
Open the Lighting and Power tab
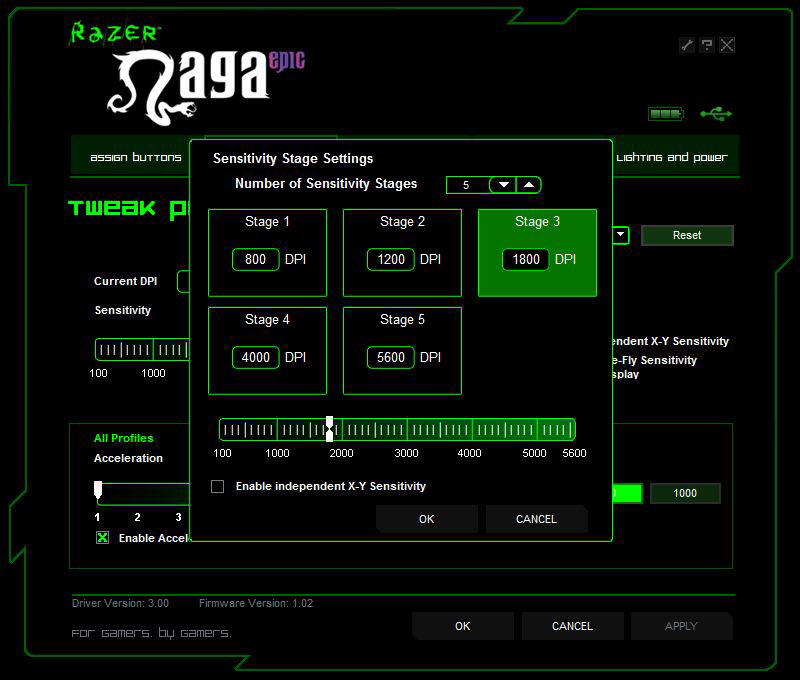(x=672, y=157)
